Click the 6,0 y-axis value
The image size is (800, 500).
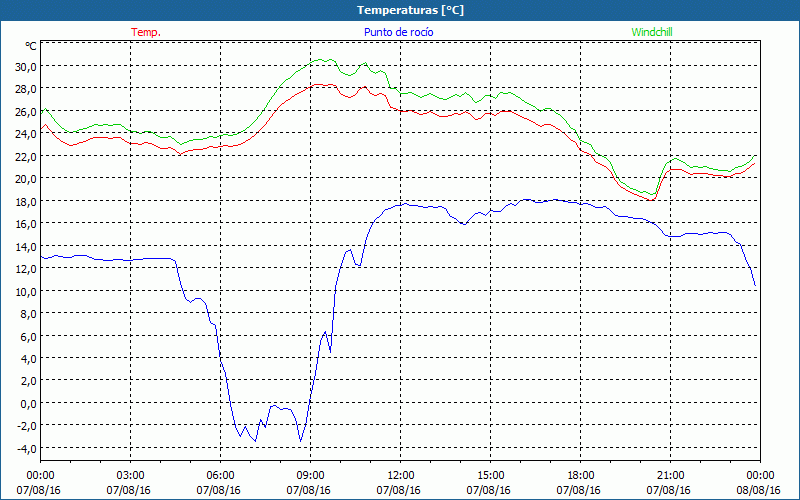pyautogui.click(x=28, y=336)
